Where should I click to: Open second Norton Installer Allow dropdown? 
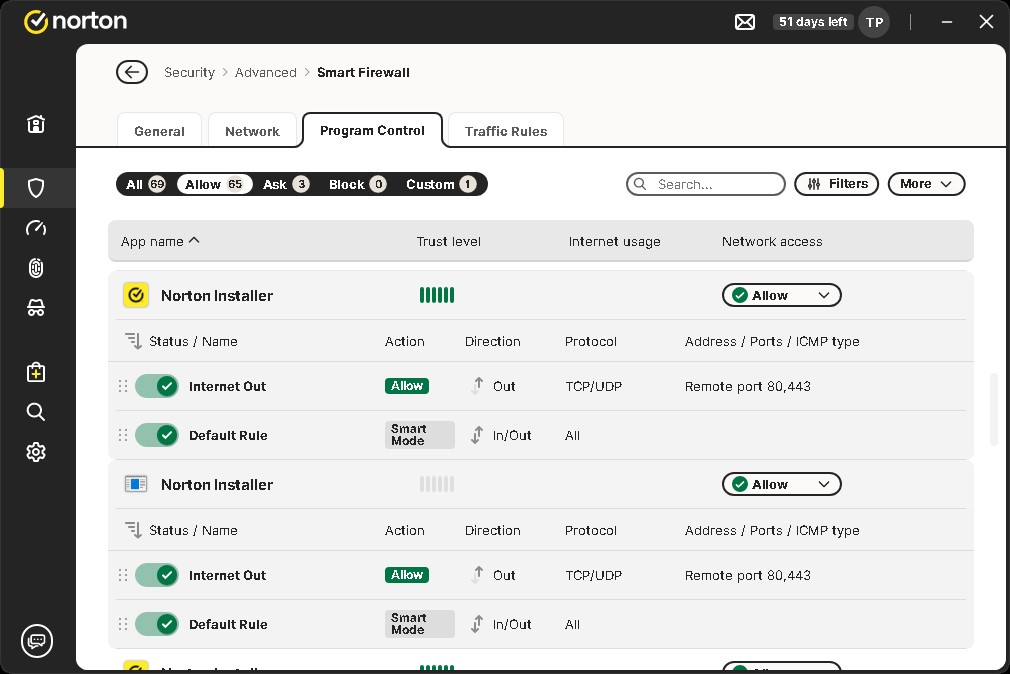click(781, 484)
